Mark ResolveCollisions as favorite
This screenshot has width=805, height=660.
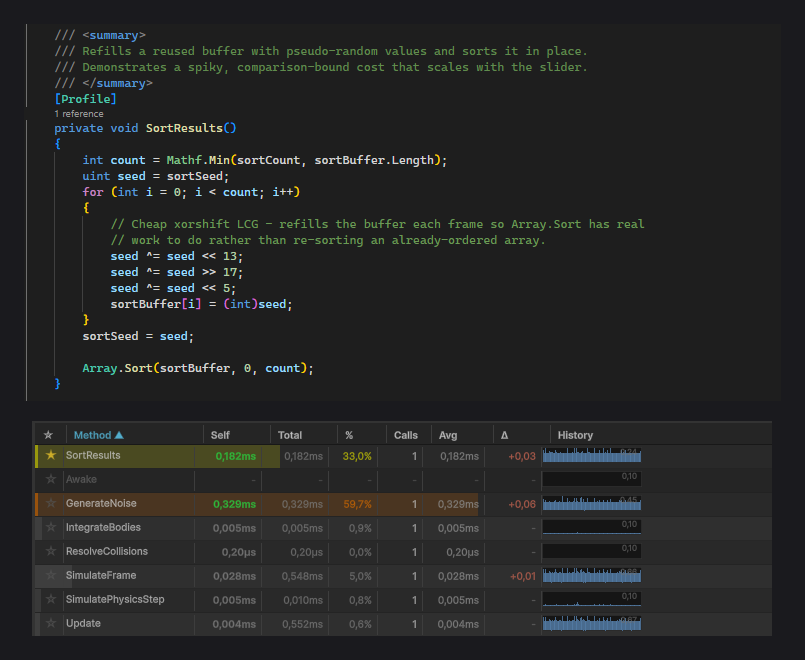51,551
